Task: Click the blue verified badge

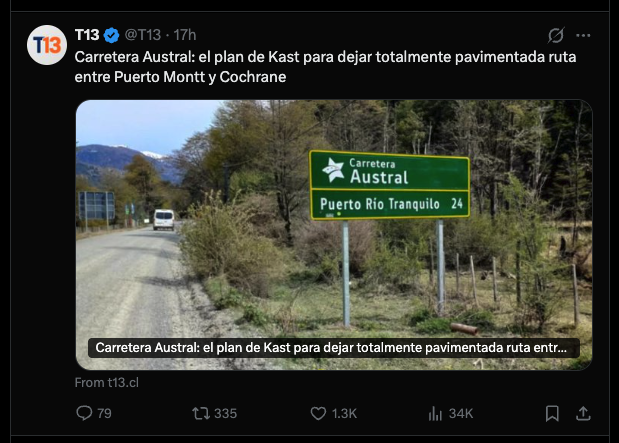Action: [111, 35]
